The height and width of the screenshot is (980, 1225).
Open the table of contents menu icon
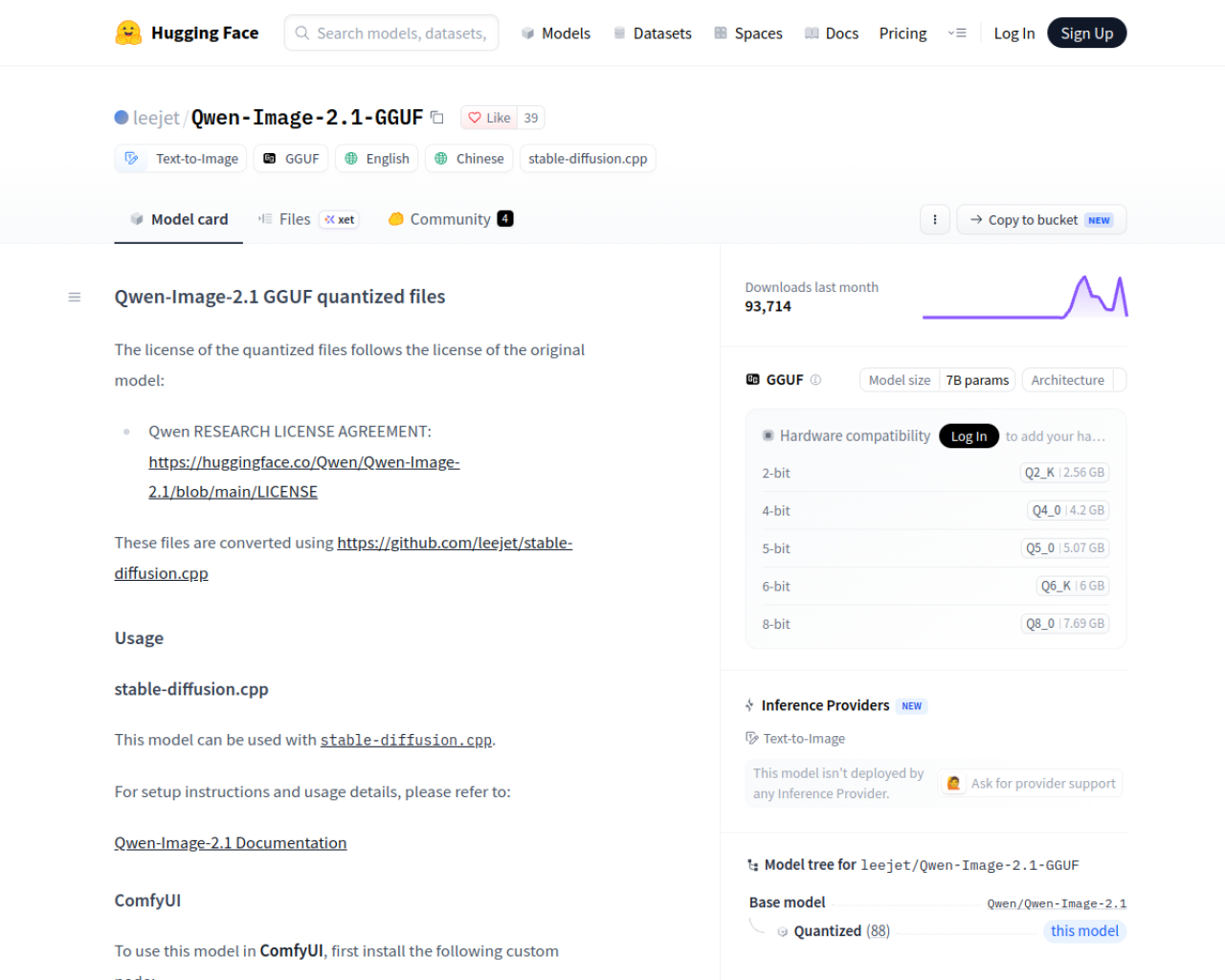pyautogui.click(x=75, y=298)
